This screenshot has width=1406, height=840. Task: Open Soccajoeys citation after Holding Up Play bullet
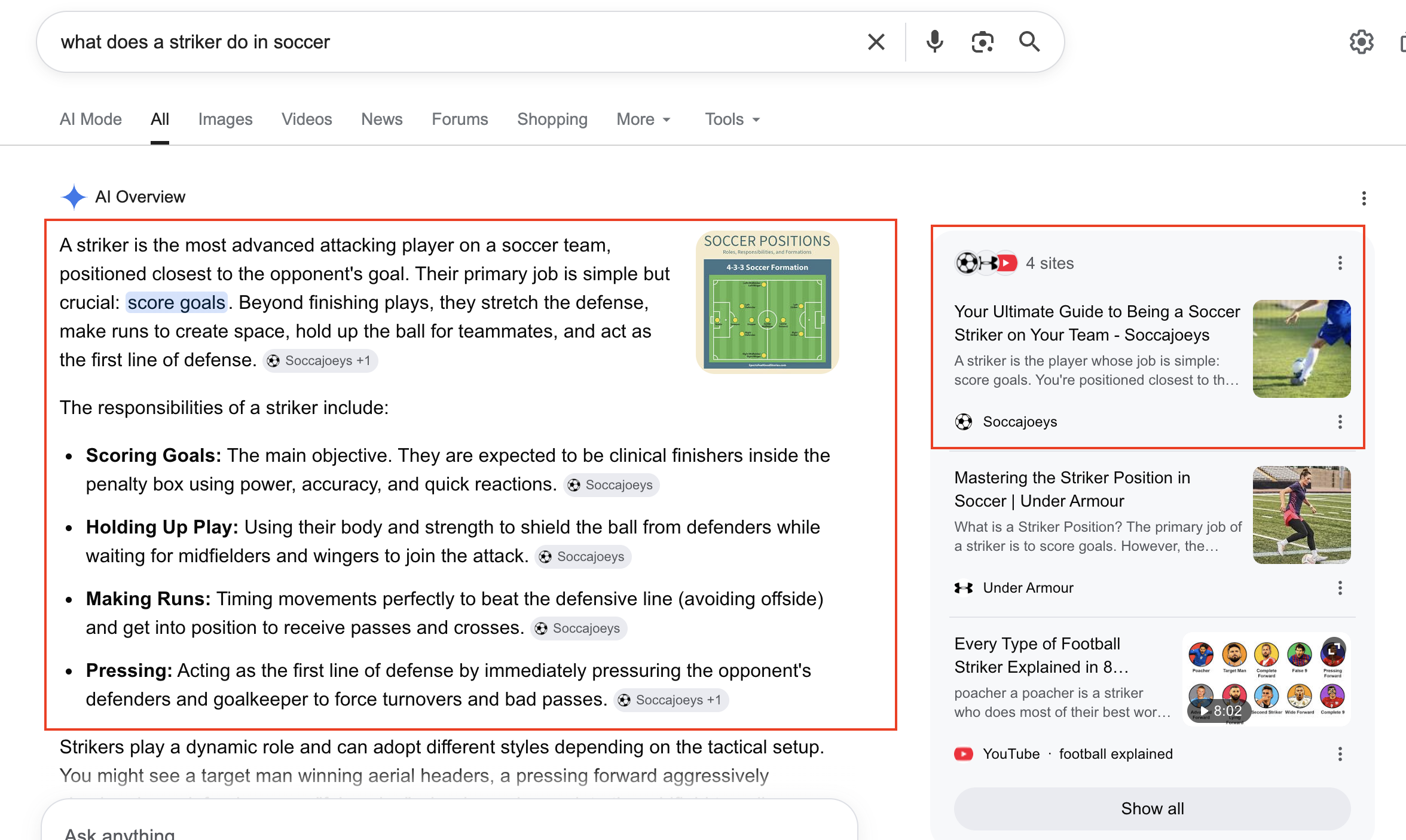coord(583,557)
